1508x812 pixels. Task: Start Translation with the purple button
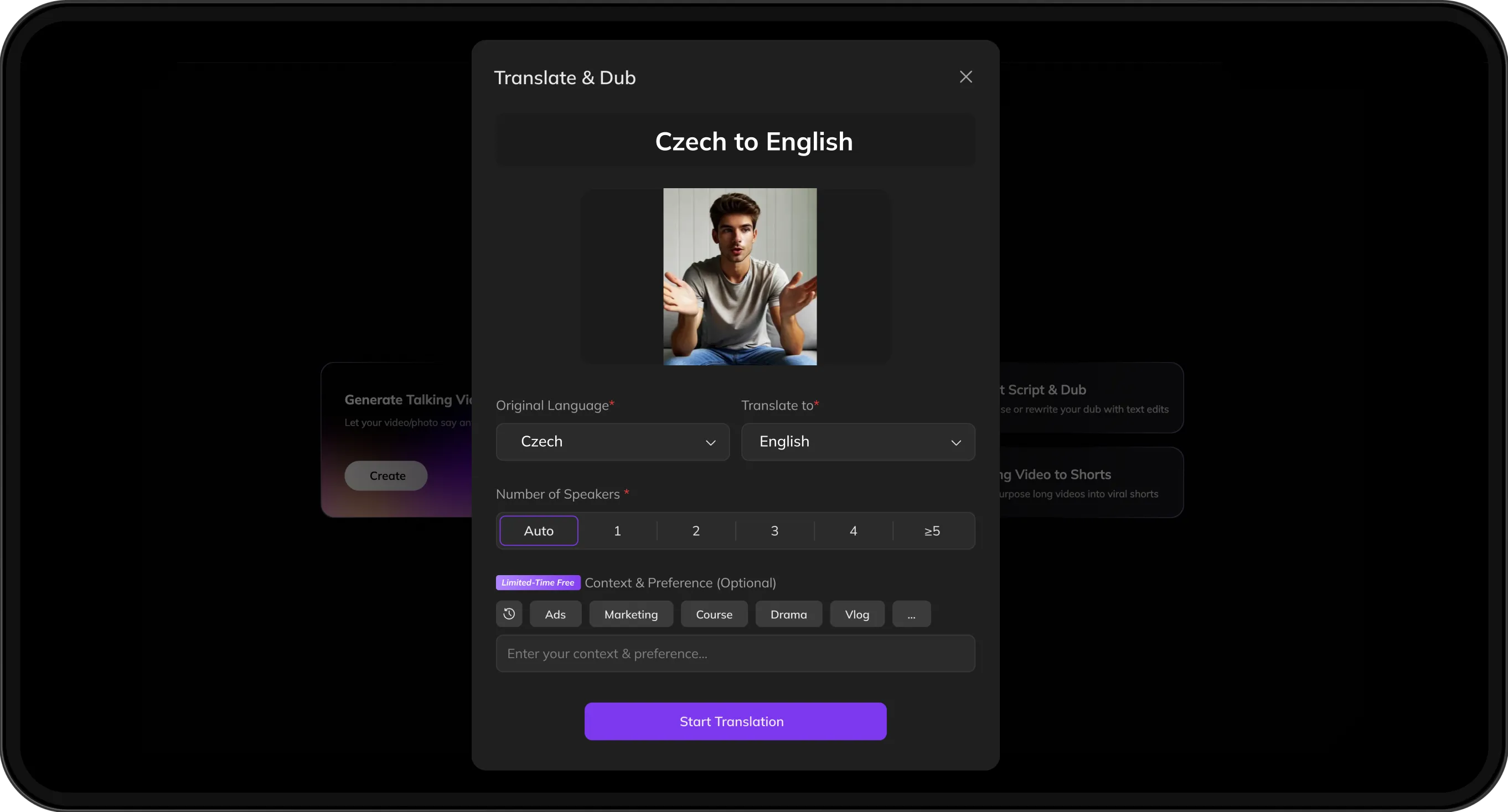click(735, 721)
